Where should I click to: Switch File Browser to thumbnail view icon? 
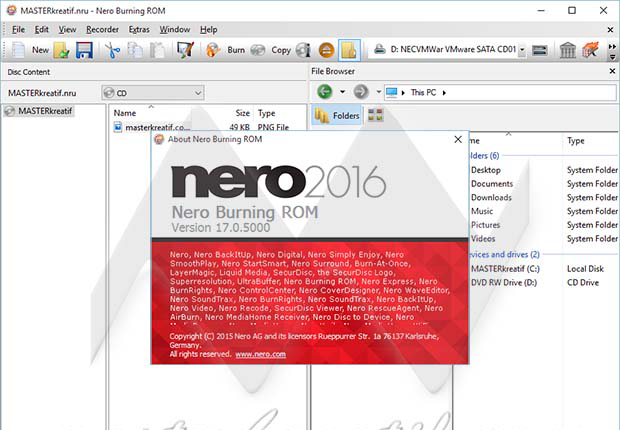(375, 115)
